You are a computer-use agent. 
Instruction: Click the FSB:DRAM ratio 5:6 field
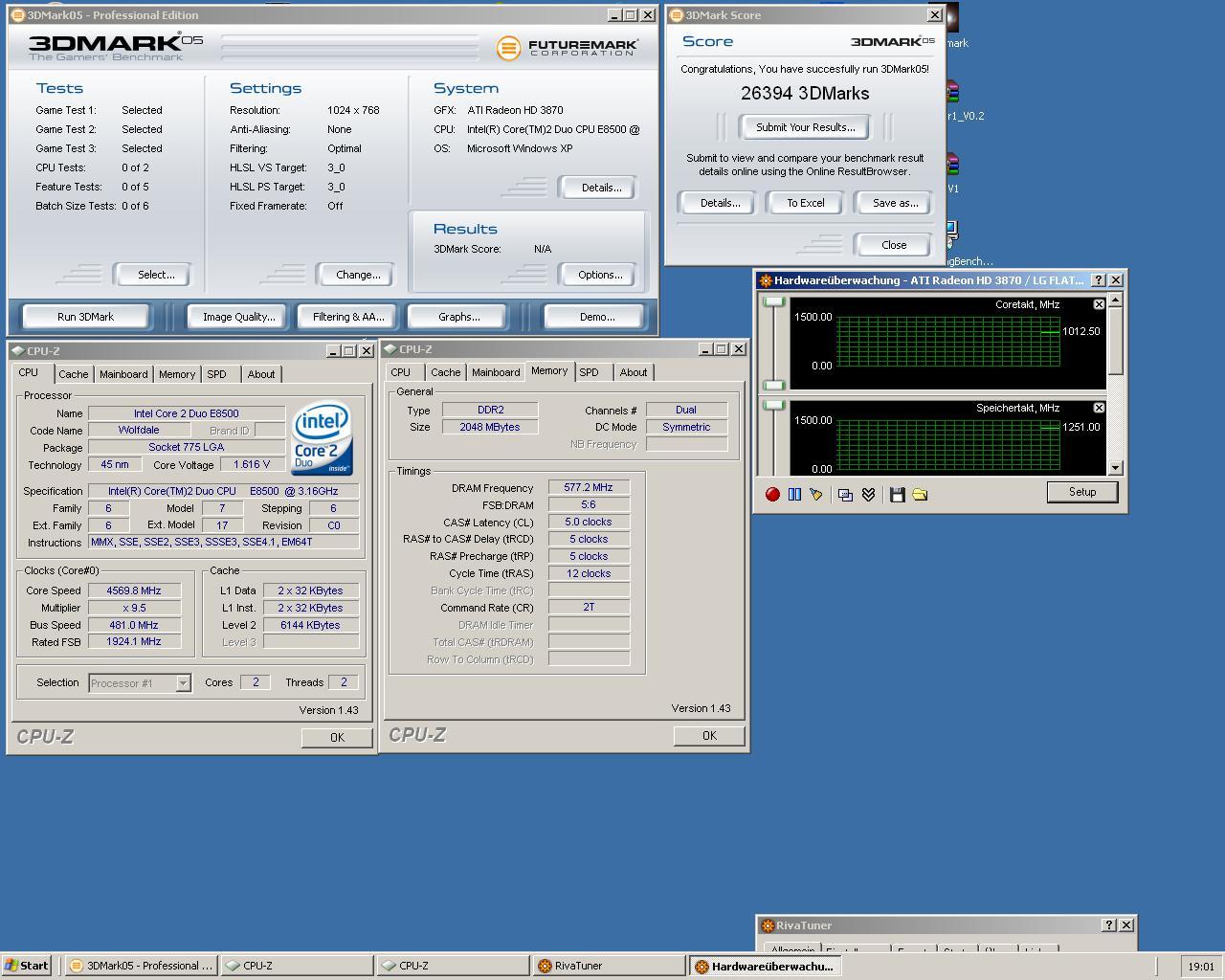(589, 505)
